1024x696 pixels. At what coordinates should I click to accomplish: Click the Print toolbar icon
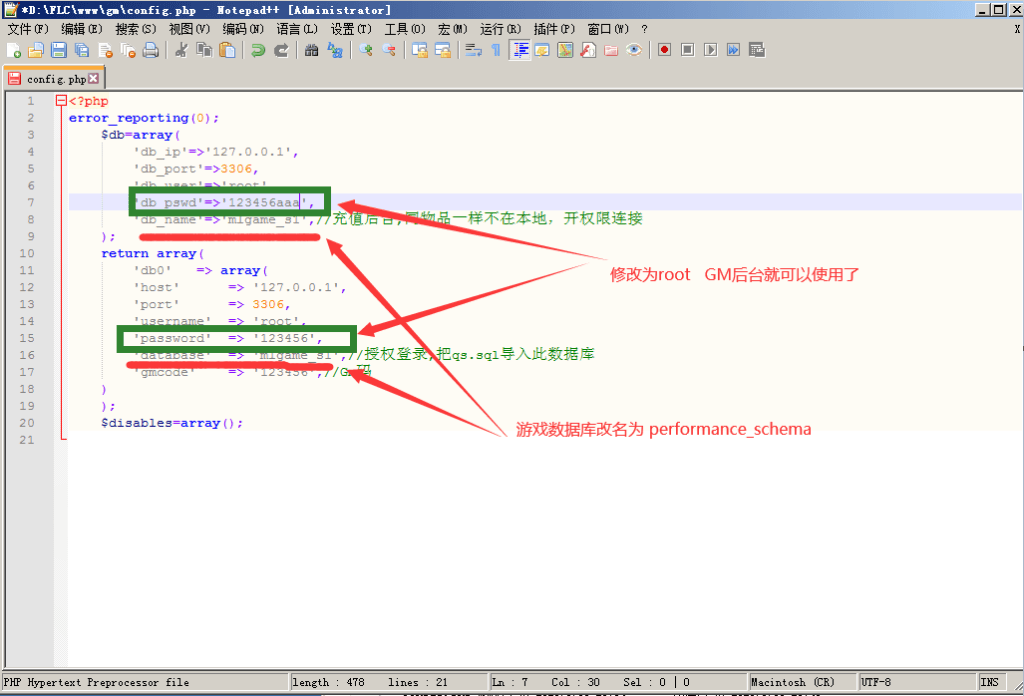(x=151, y=50)
